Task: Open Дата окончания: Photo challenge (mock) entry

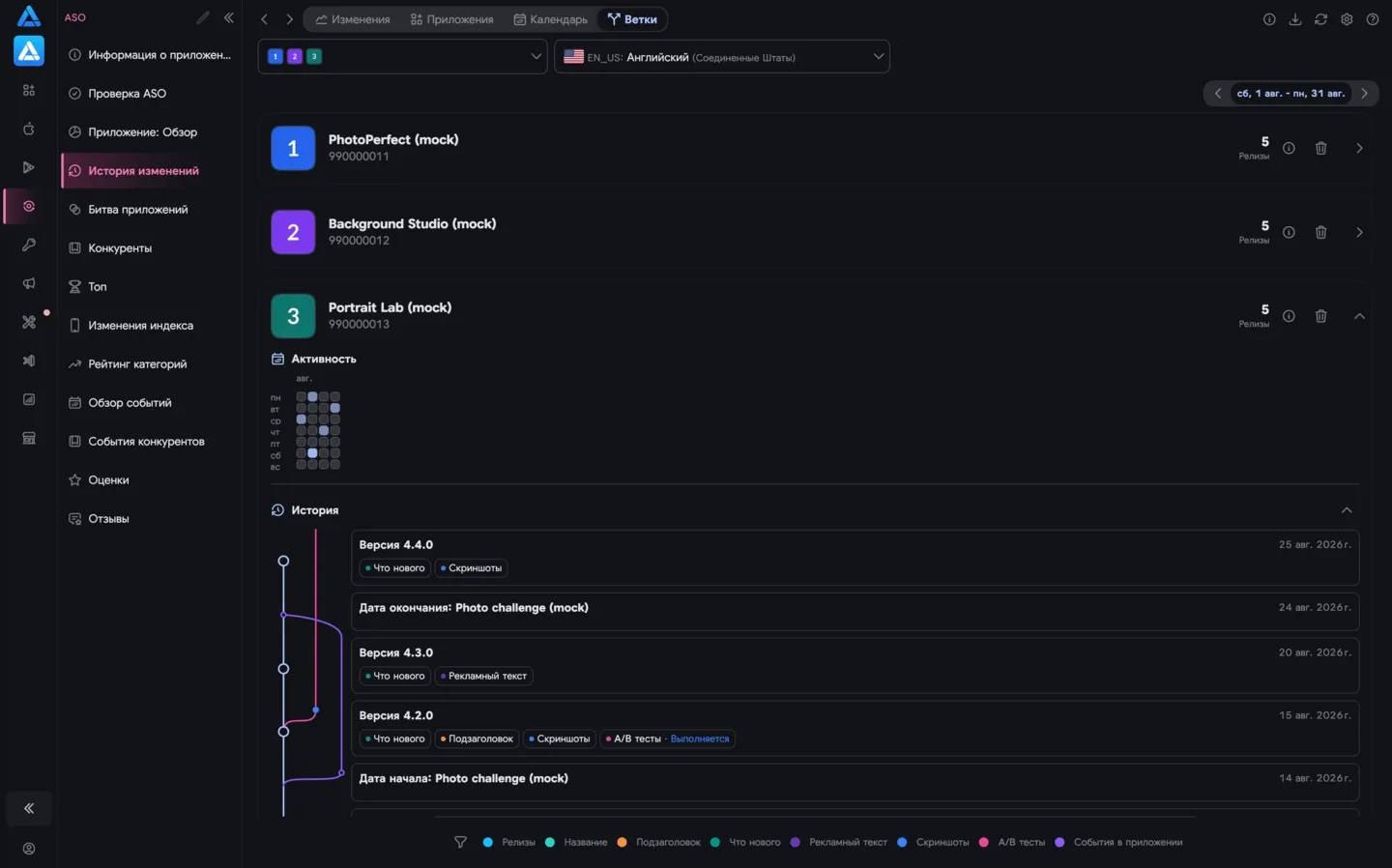Action: pyautogui.click(x=855, y=611)
